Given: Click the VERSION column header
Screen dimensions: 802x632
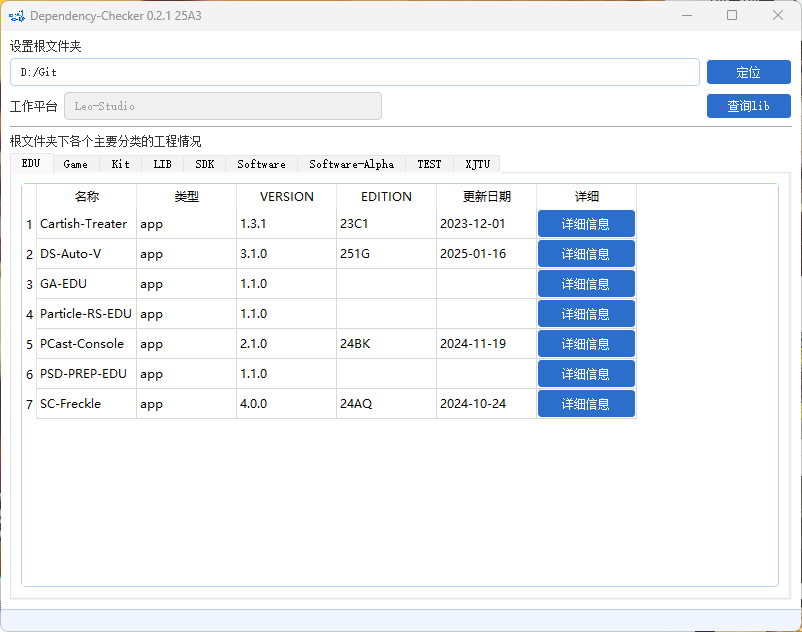Looking at the screenshot, I should (x=286, y=197).
